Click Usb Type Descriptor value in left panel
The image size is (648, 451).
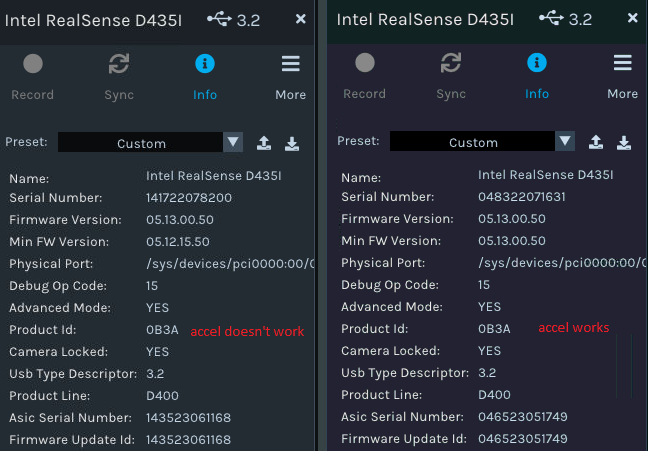155,374
